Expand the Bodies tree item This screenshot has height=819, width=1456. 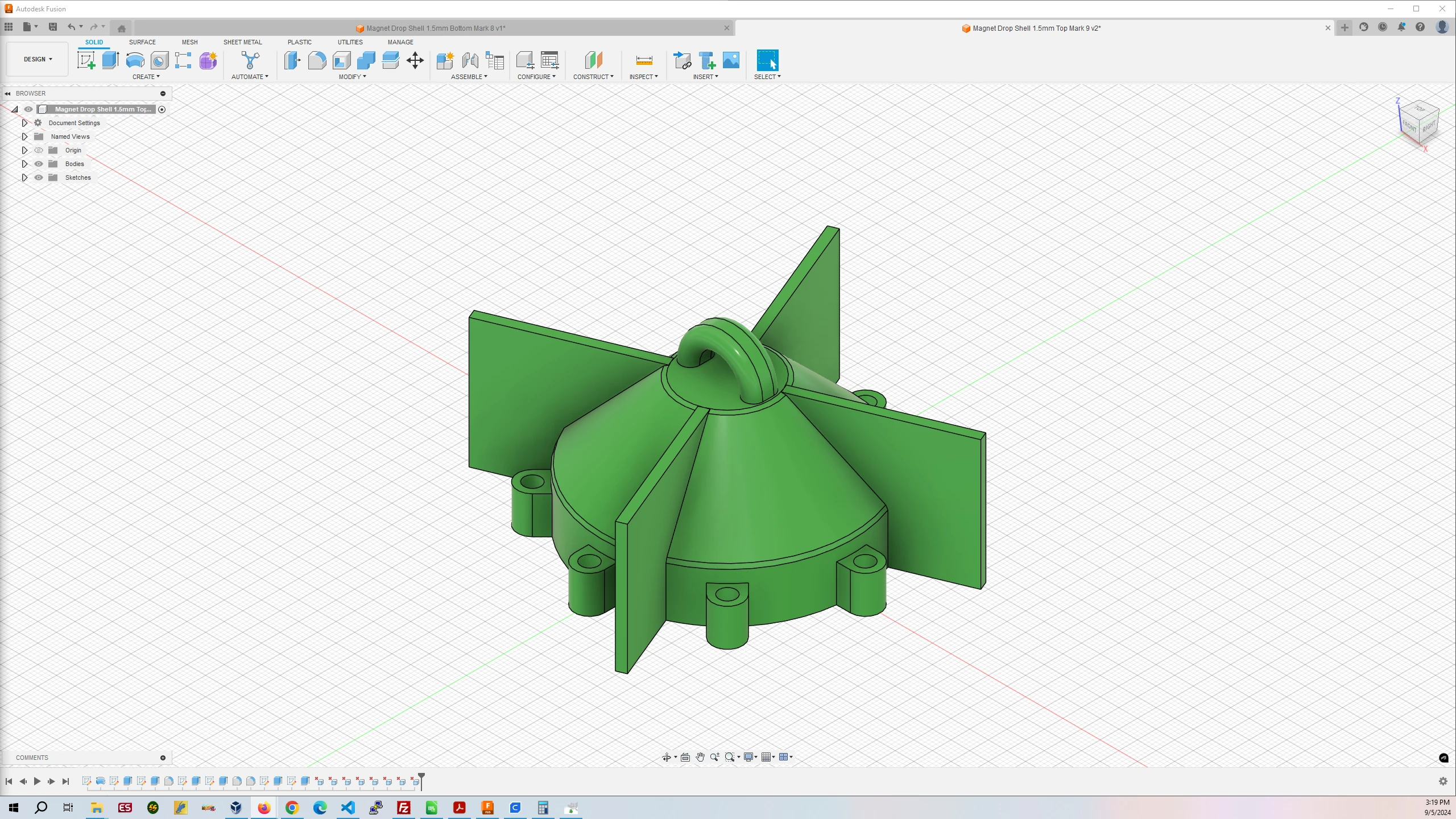24,163
